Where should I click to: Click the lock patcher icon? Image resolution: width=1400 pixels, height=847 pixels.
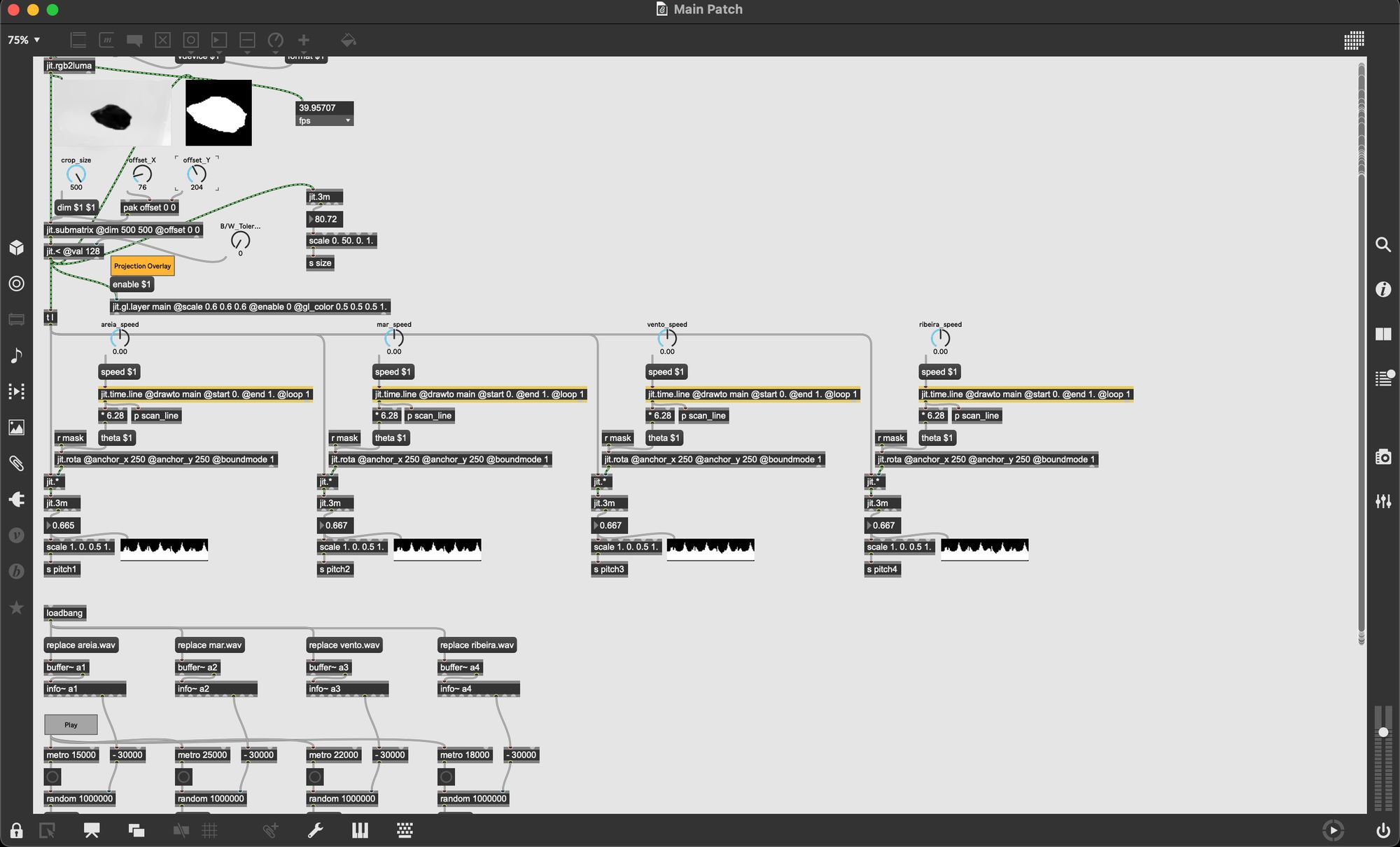(16, 831)
